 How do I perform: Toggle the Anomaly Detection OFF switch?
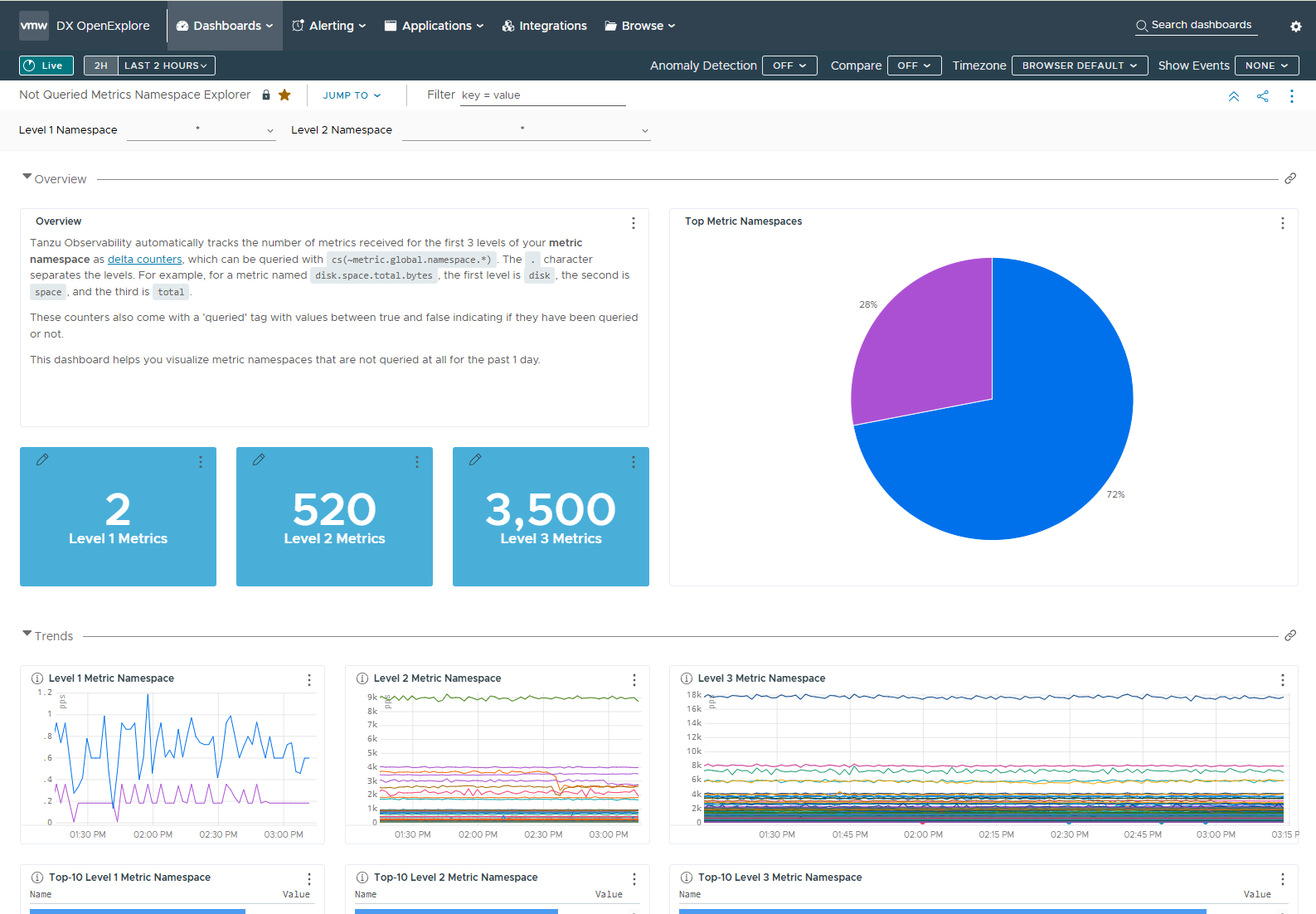789,66
